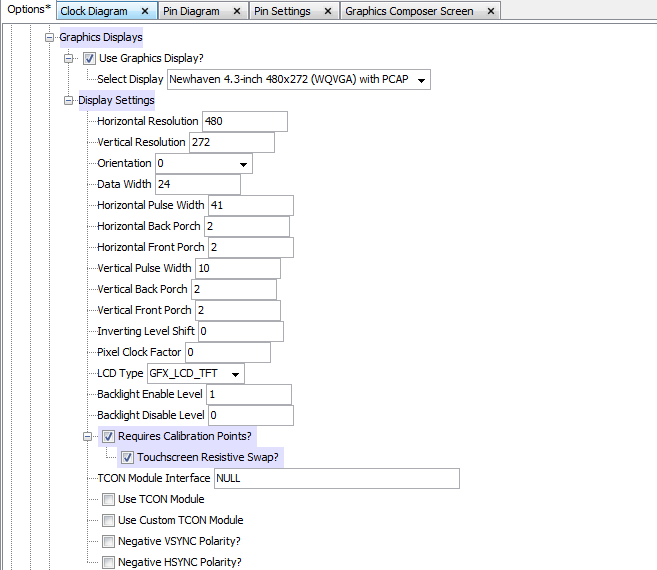Enable Negative VSYNC Polarity option
Viewport: 657px width, 570px height.
click(x=108, y=541)
